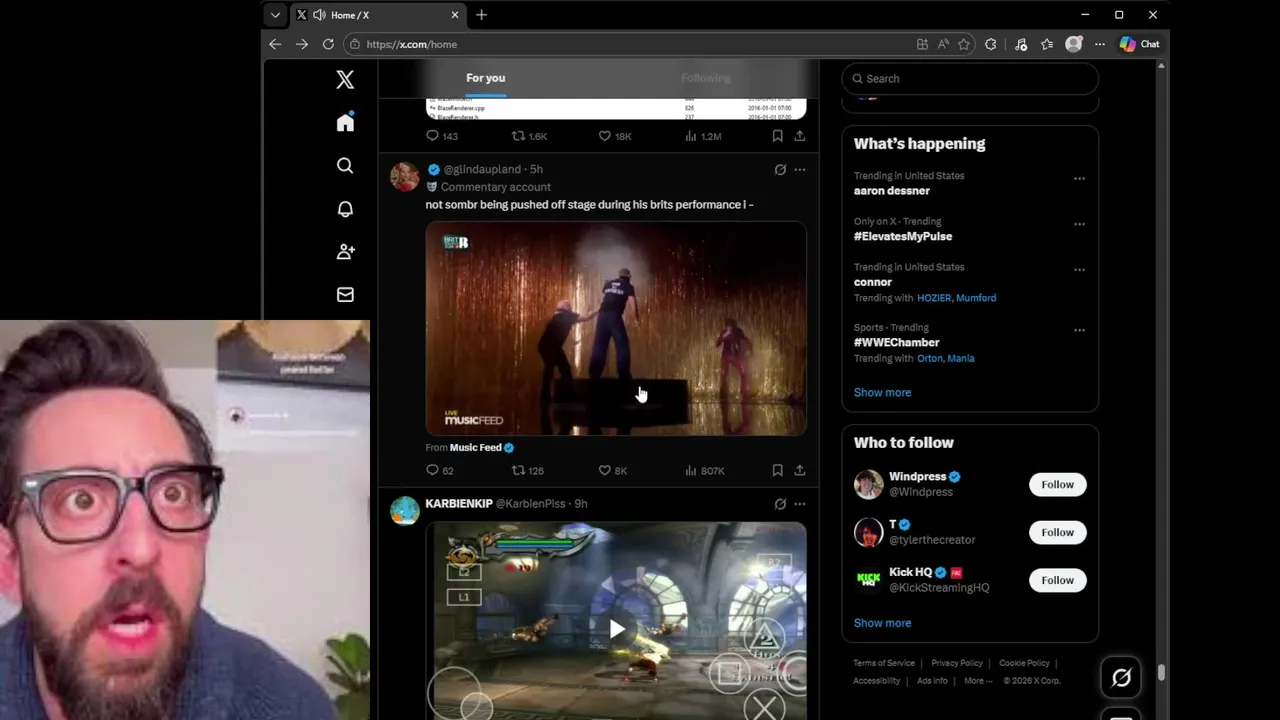Mute tab via speaker icon

(x=319, y=15)
